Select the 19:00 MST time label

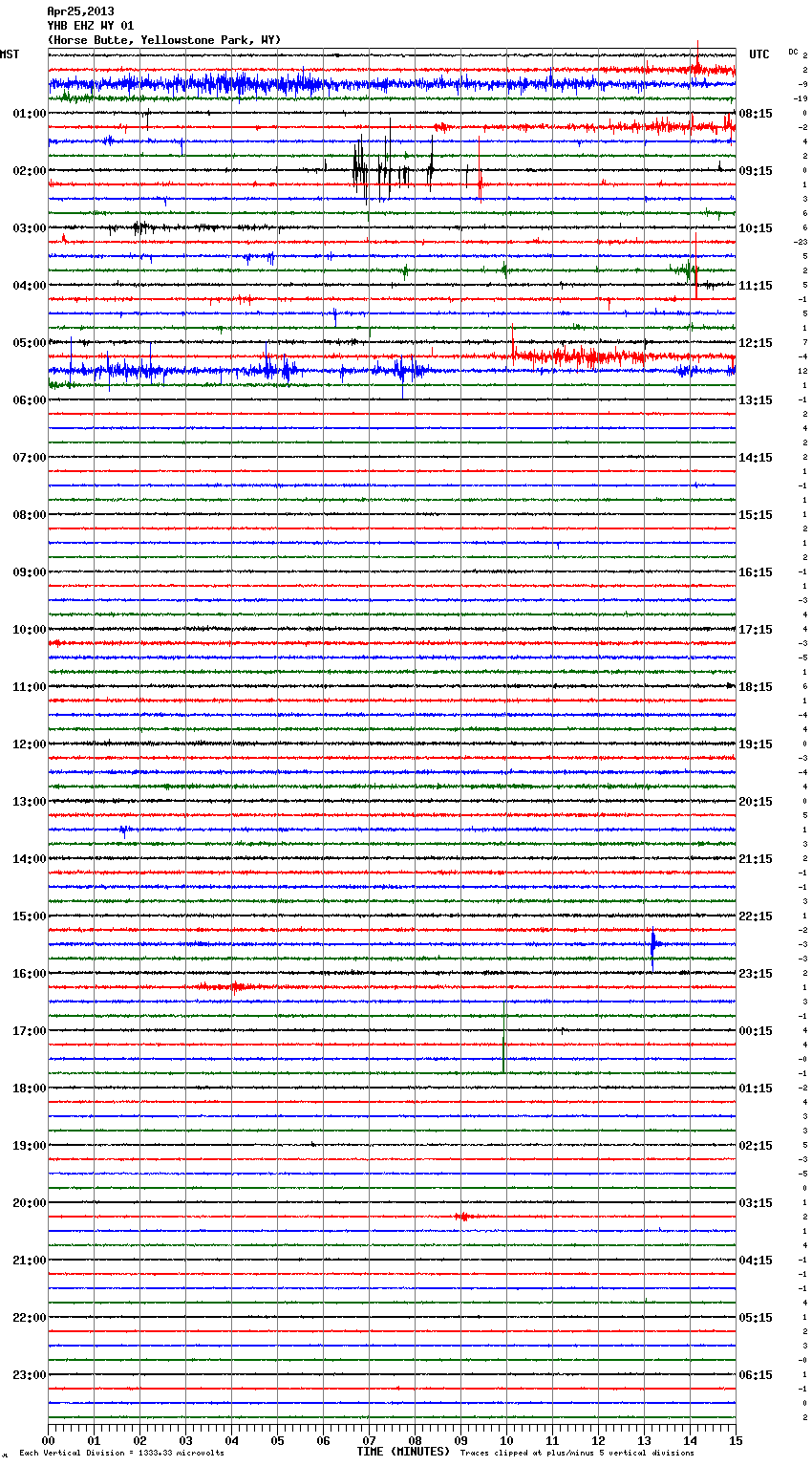[30, 1146]
